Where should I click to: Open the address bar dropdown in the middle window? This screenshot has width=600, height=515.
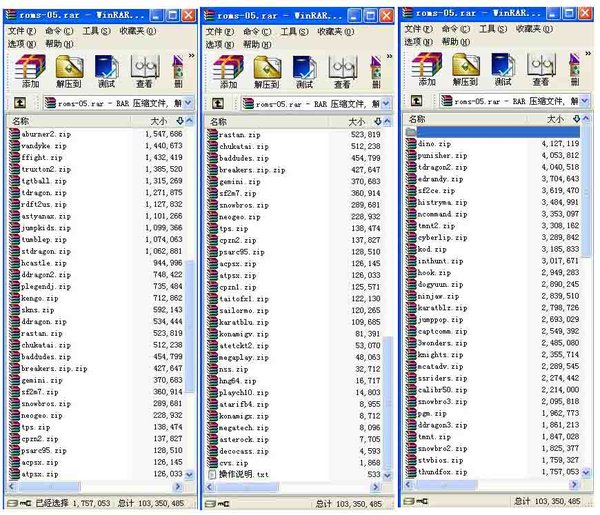[x=386, y=104]
